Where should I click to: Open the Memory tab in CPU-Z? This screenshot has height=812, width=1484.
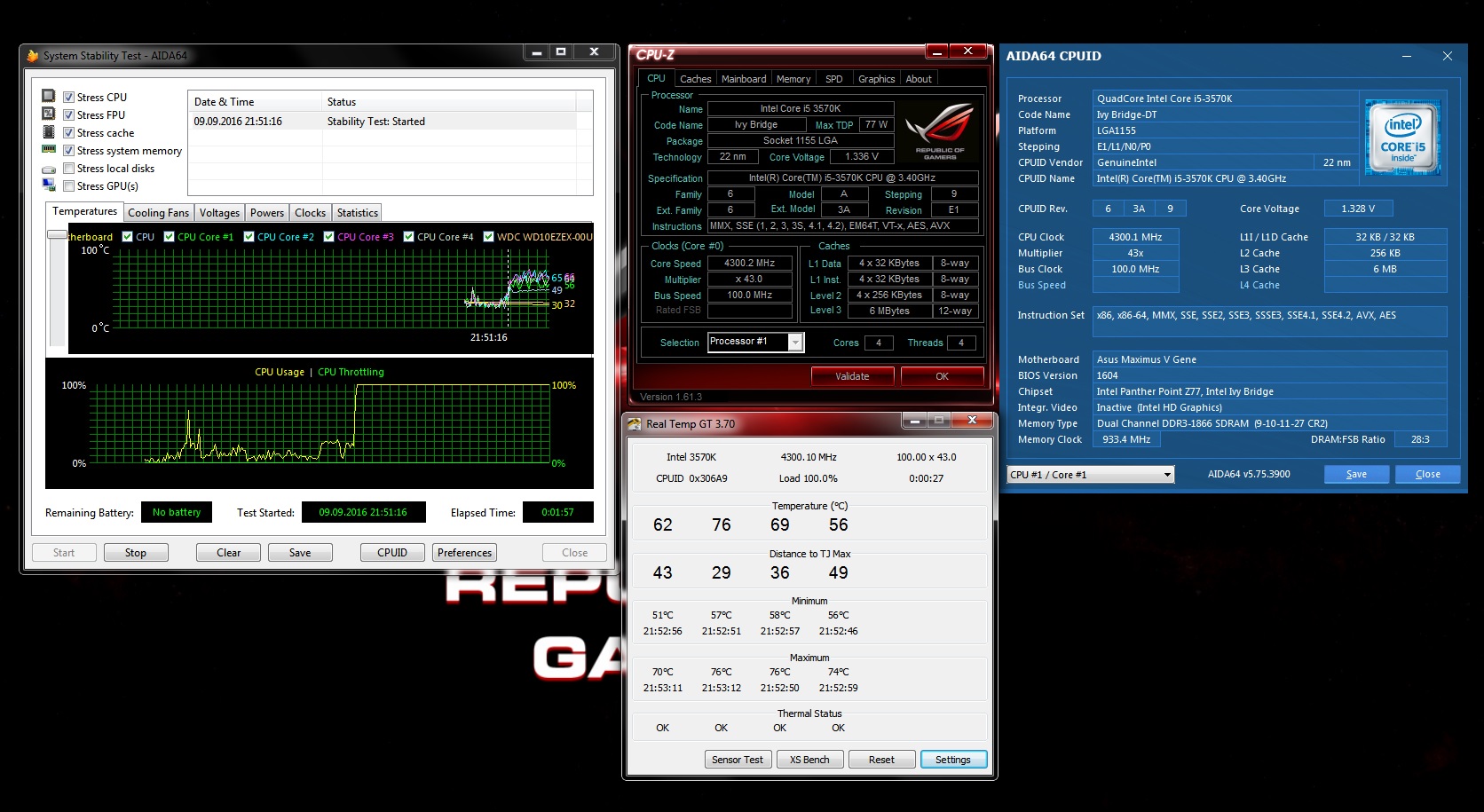[793, 79]
